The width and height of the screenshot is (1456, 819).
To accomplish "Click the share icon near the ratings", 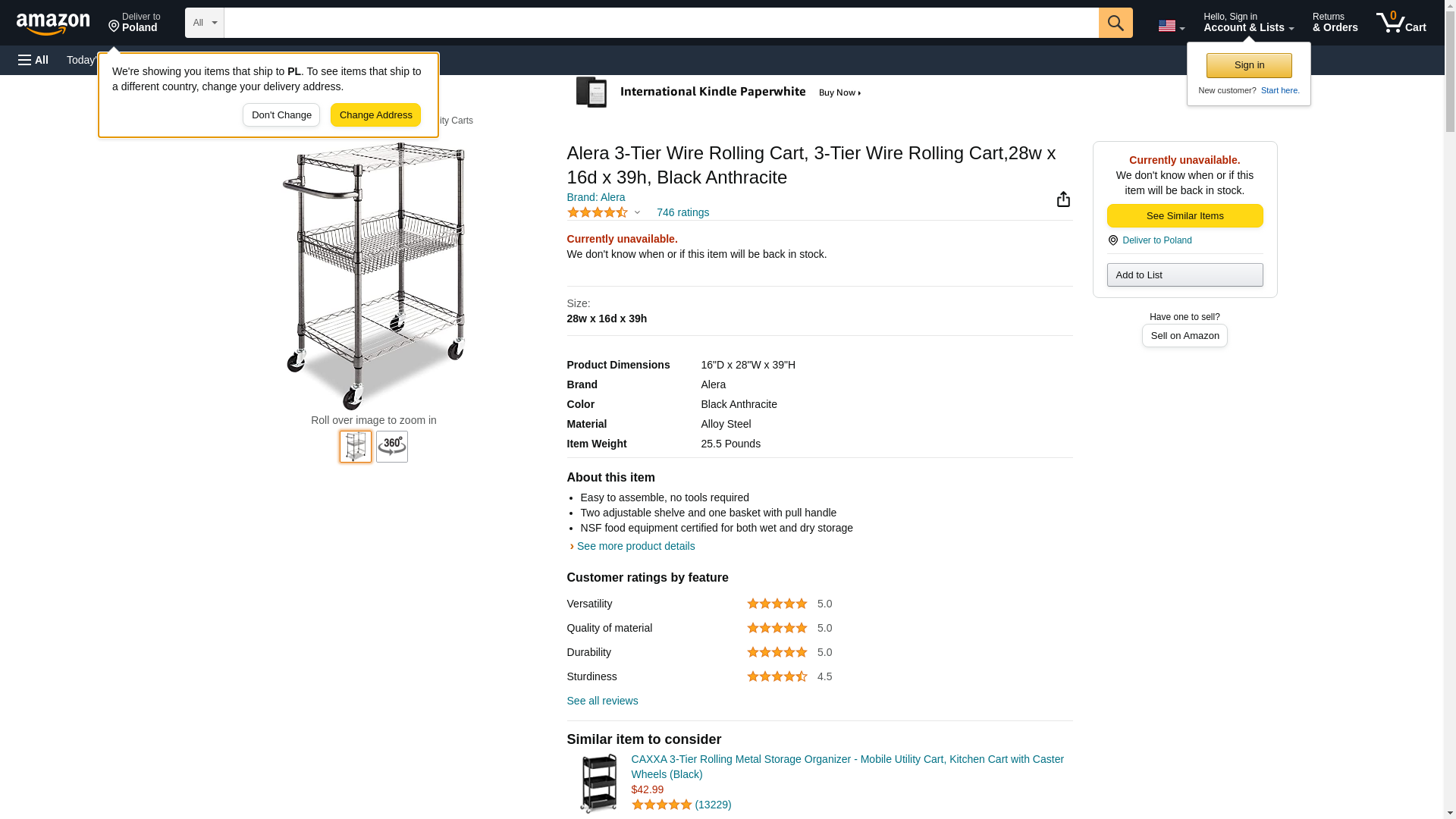I will coord(1063,199).
